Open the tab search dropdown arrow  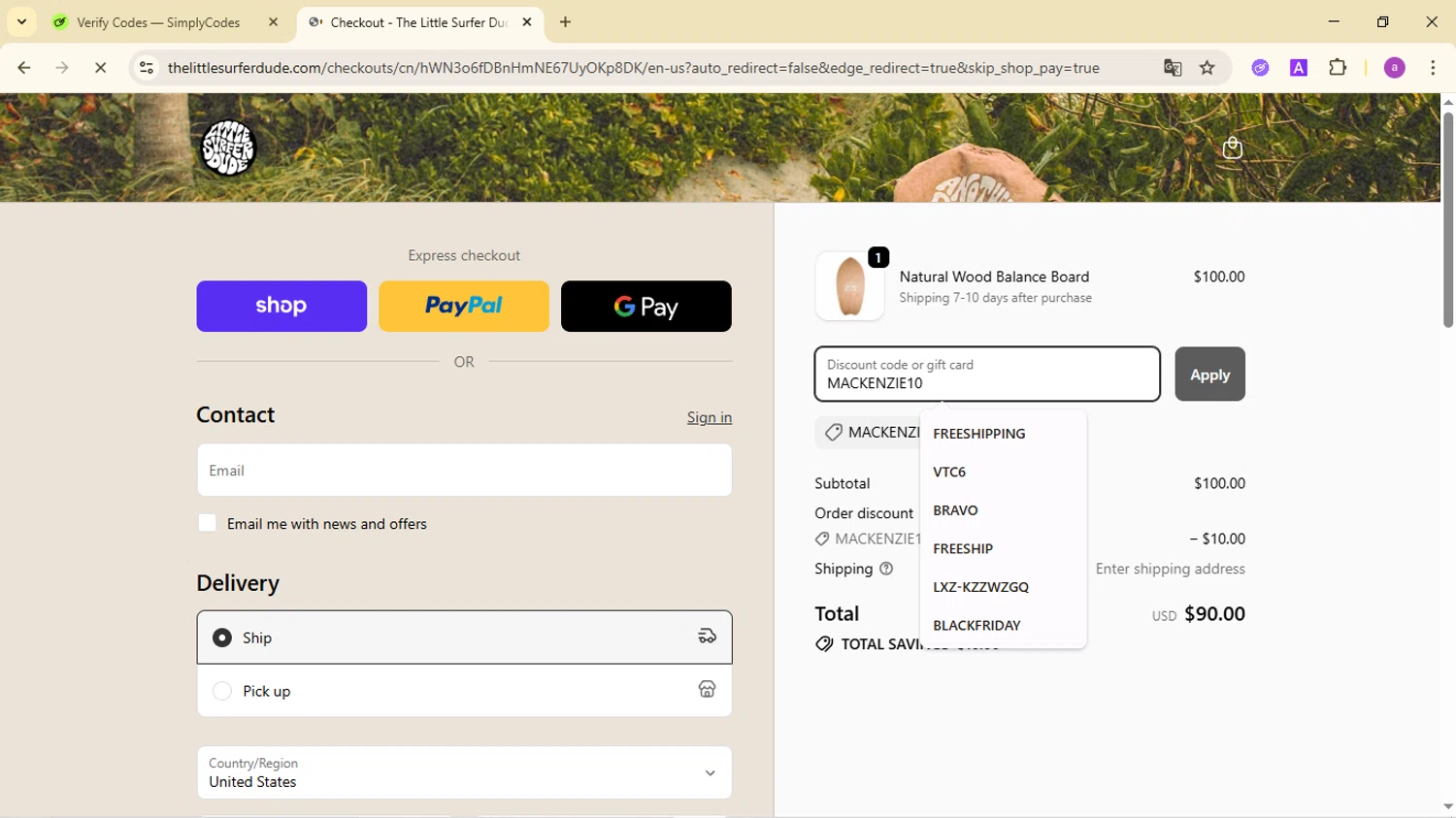[21, 21]
